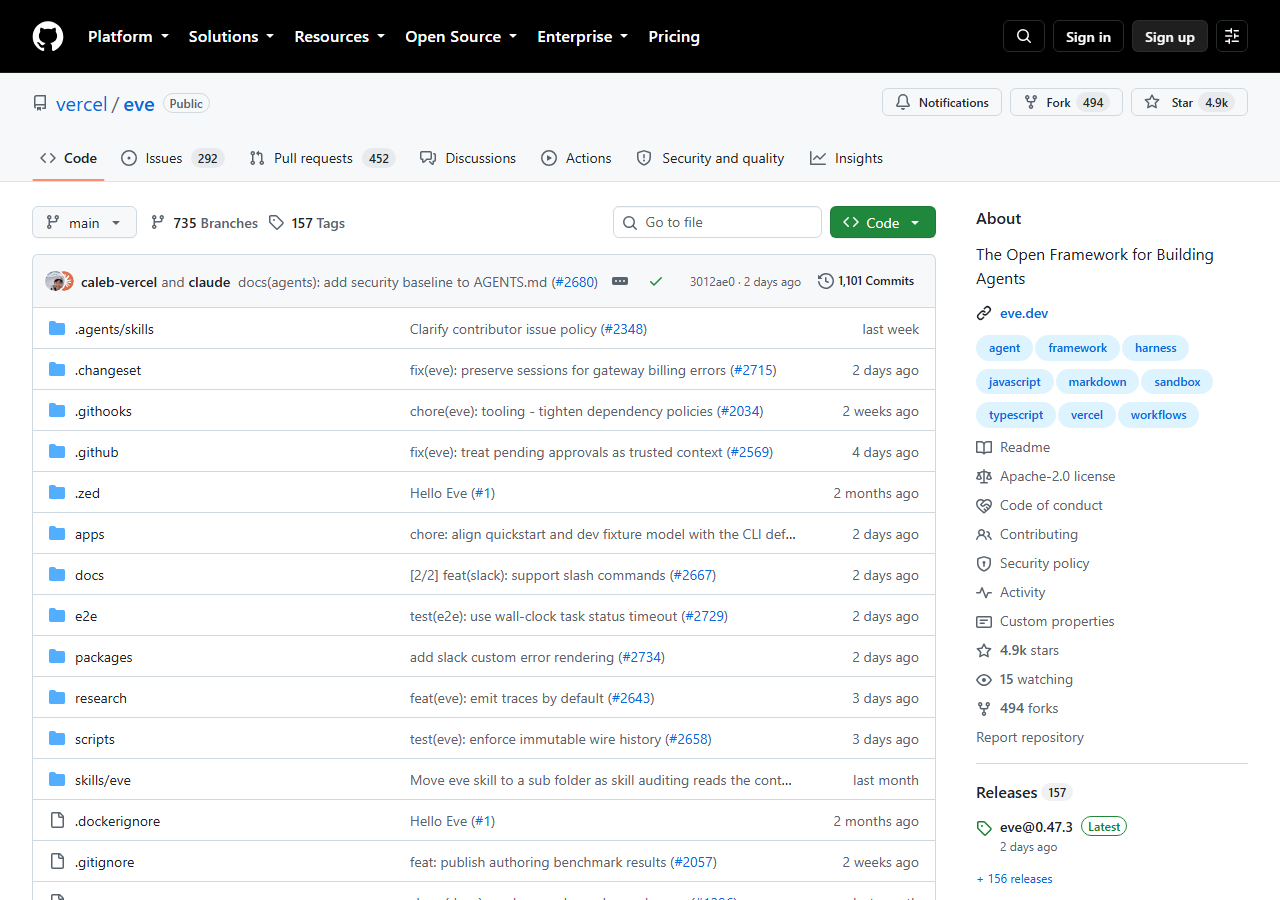Open the vercel owner link
The height and width of the screenshot is (900, 1280).
81,104
